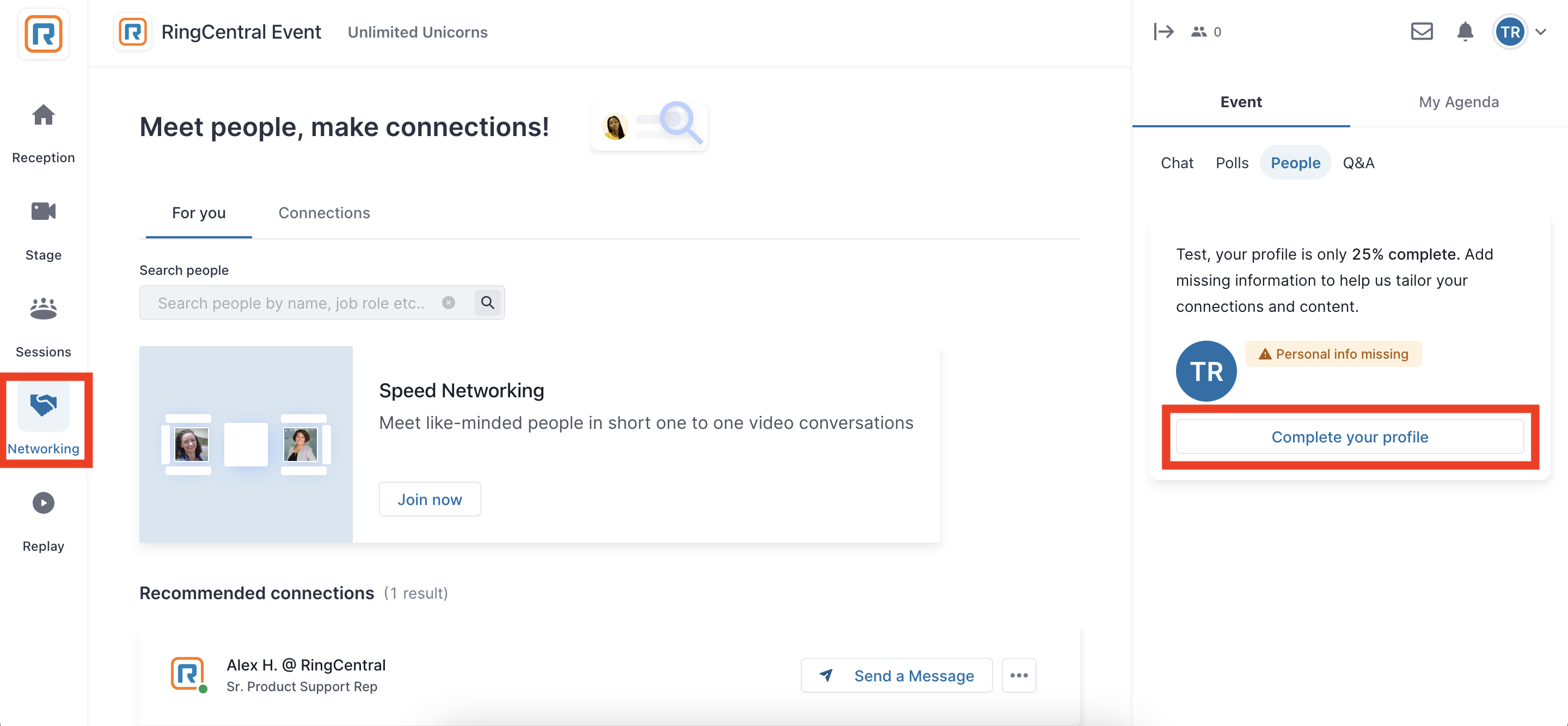Click the Reception label
This screenshot has height=726, width=1568.
[x=43, y=158]
